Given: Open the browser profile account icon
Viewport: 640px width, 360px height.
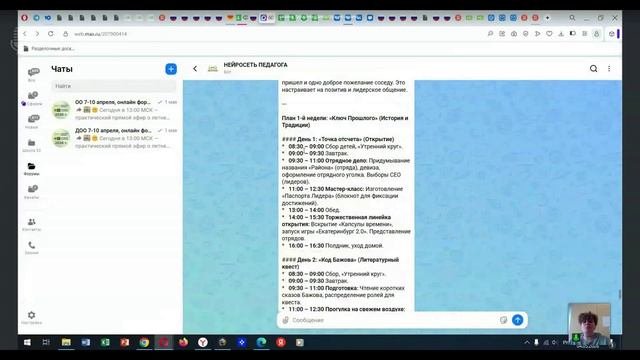Looking at the screenshot, I should point(596,34).
